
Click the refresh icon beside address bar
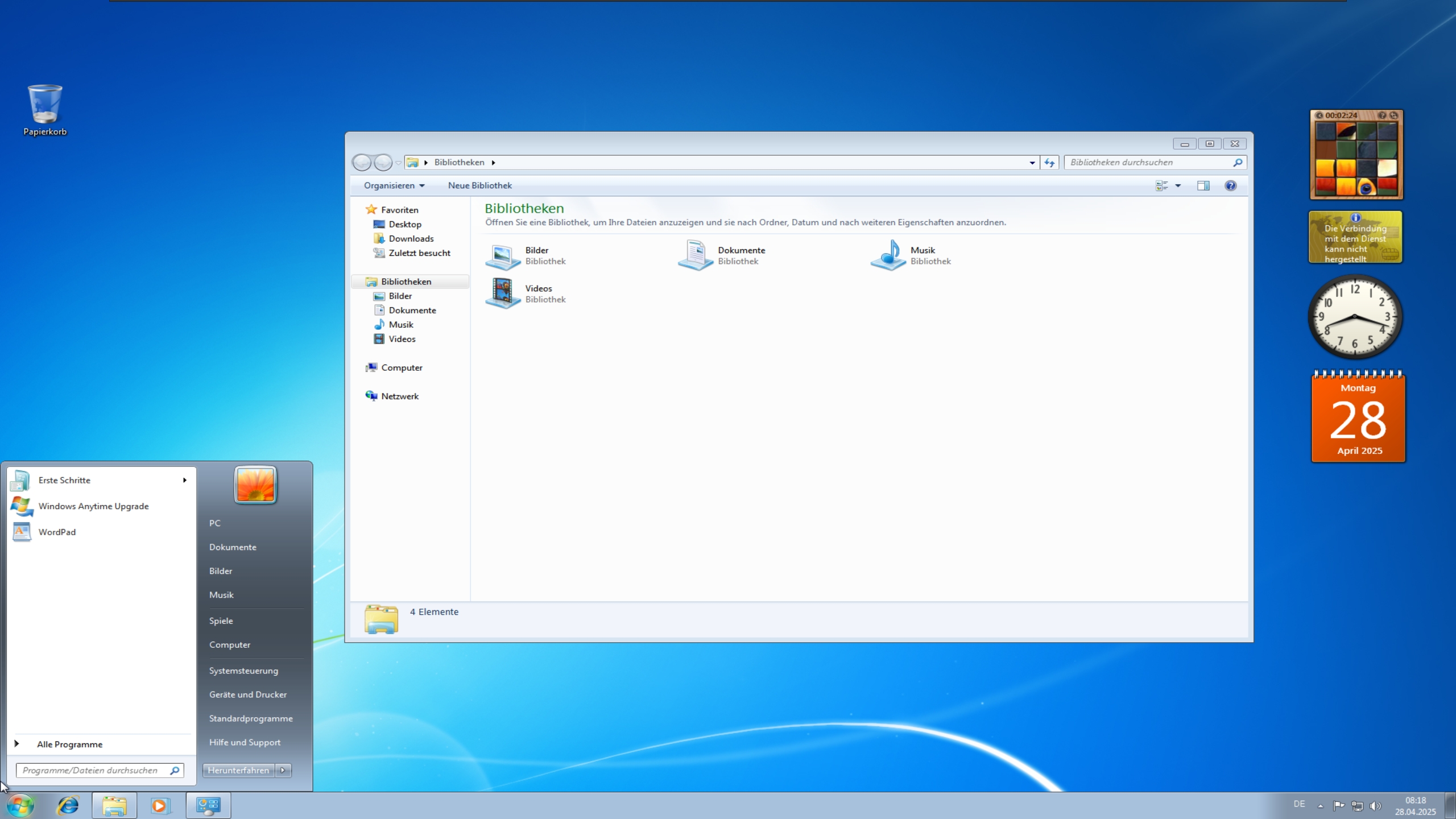tap(1049, 163)
